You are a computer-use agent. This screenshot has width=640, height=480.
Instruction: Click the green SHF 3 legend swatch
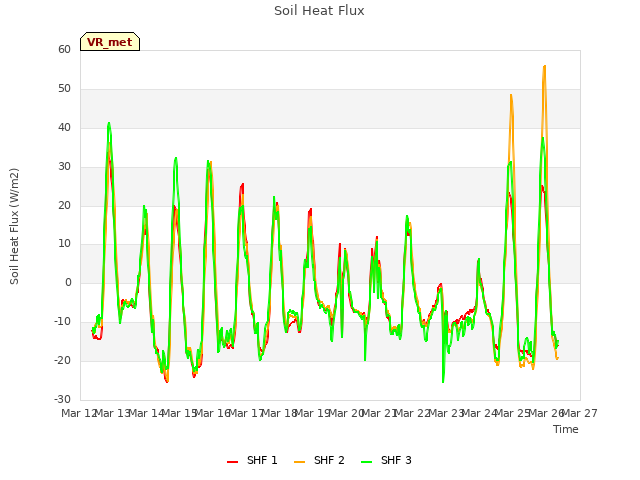367,462
